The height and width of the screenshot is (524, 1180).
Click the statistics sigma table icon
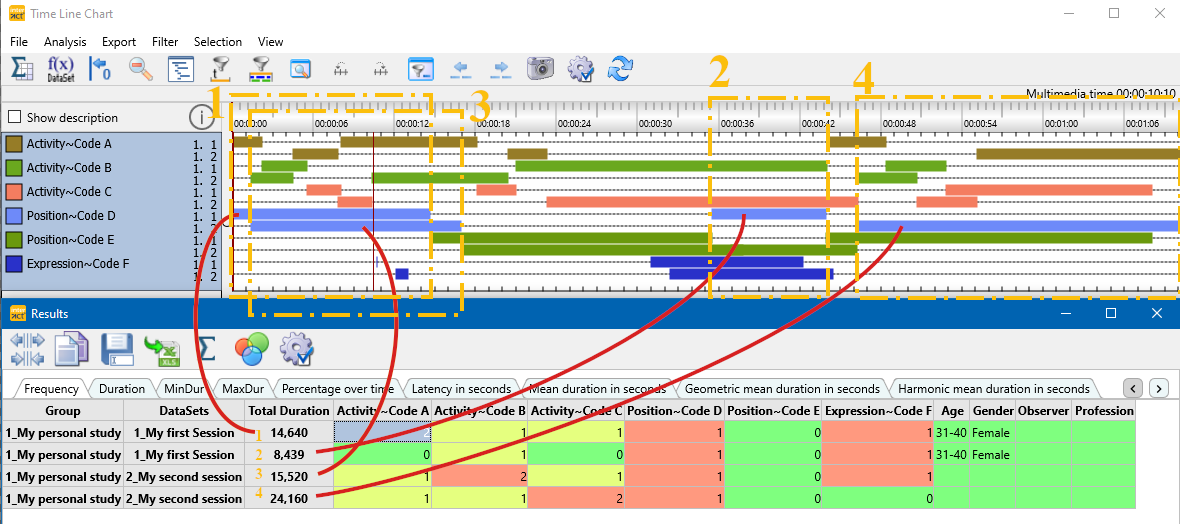tap(21, 69)
